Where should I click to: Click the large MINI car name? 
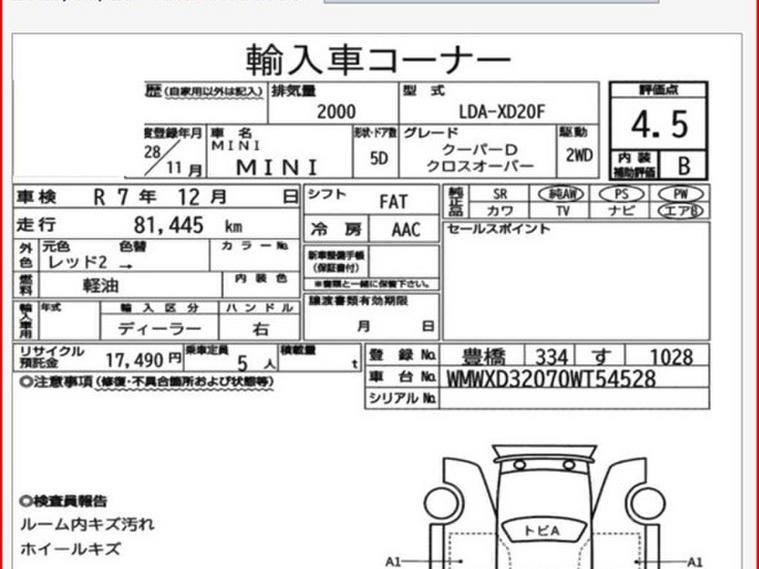point(276,168)
